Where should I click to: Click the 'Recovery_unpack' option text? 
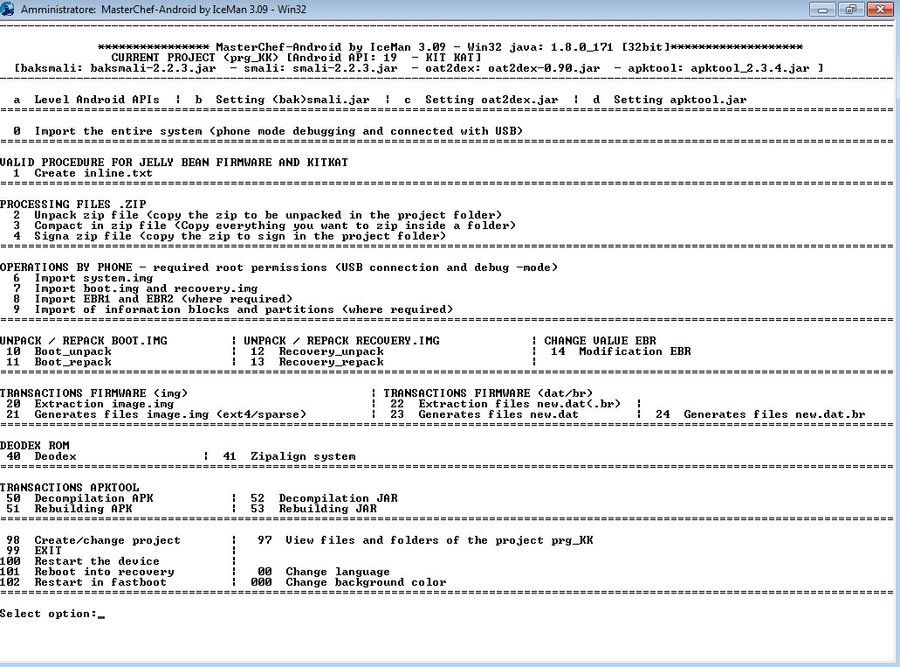[x=331, y=351]
